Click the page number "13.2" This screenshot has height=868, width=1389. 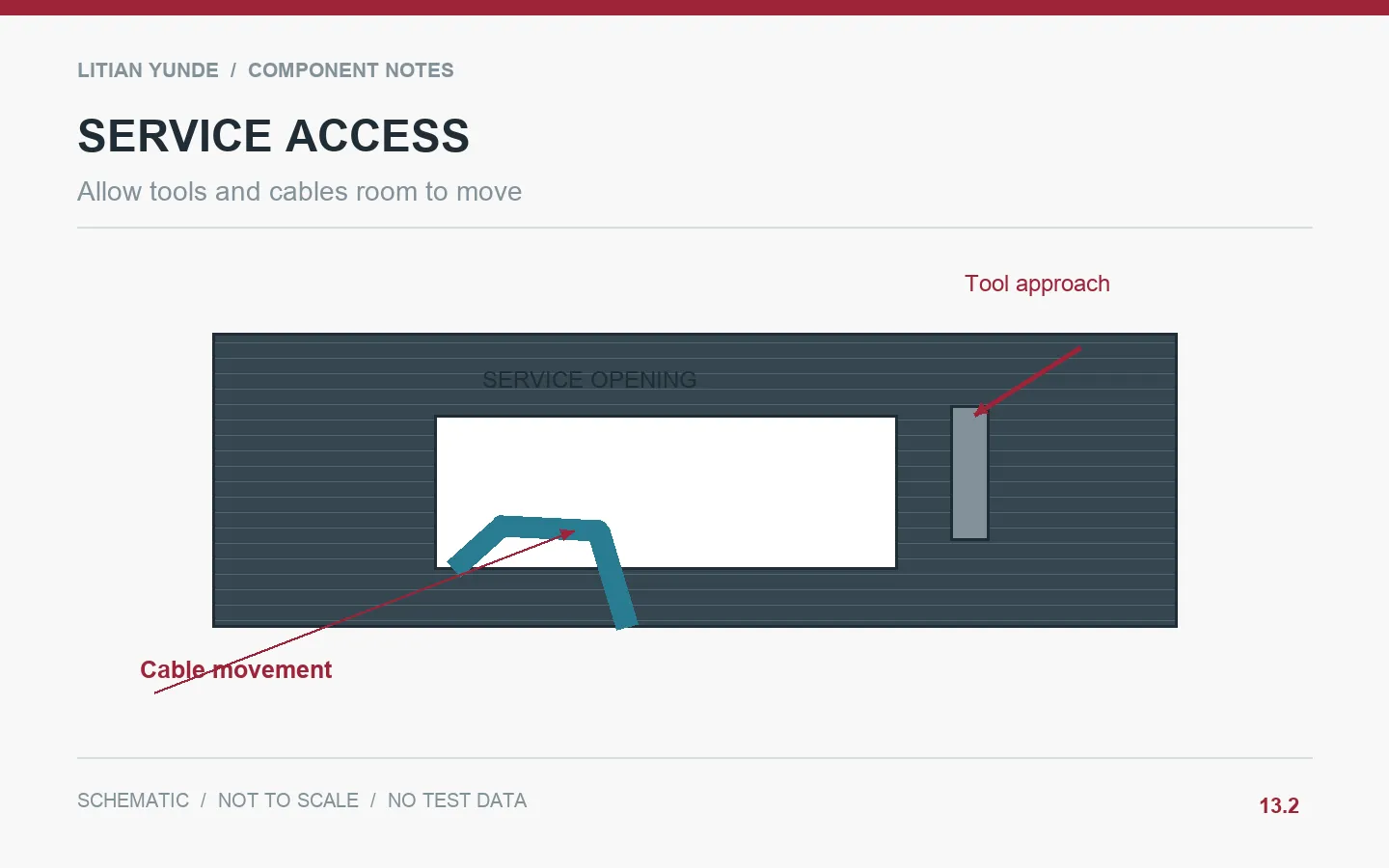click(x=1279, y=806)
